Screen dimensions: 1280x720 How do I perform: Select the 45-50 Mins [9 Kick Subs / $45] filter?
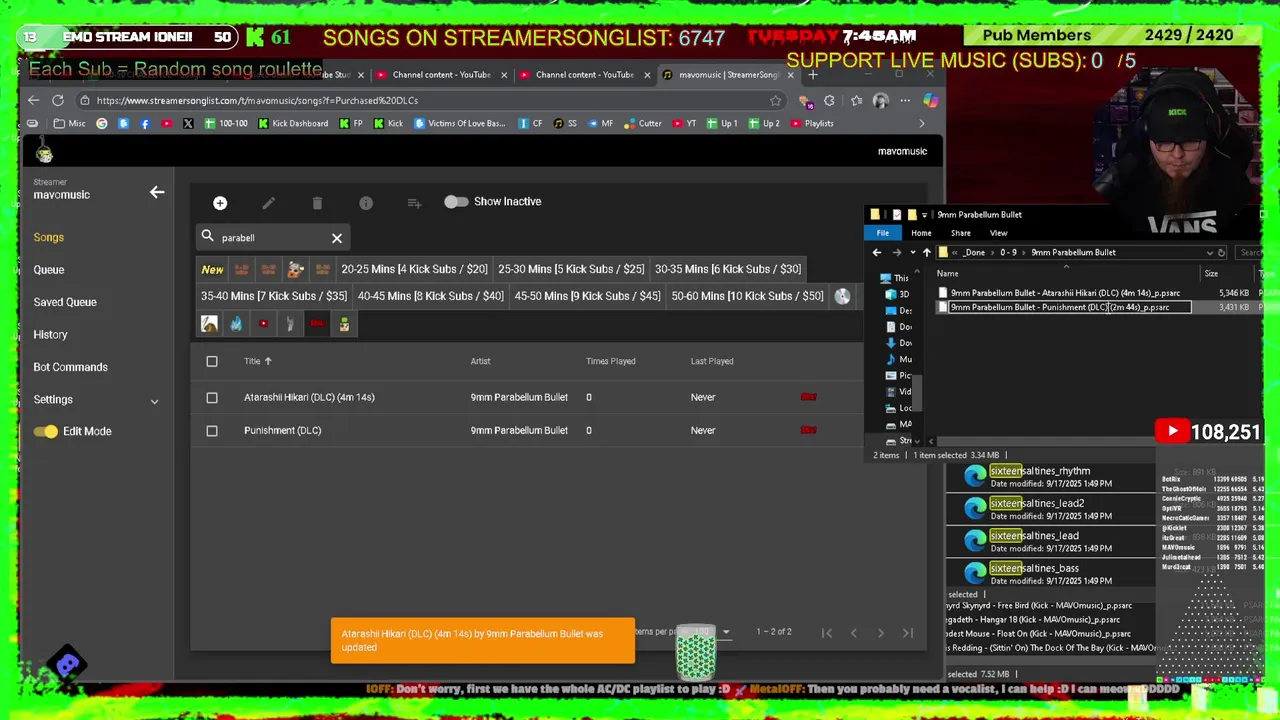(587, 296)
